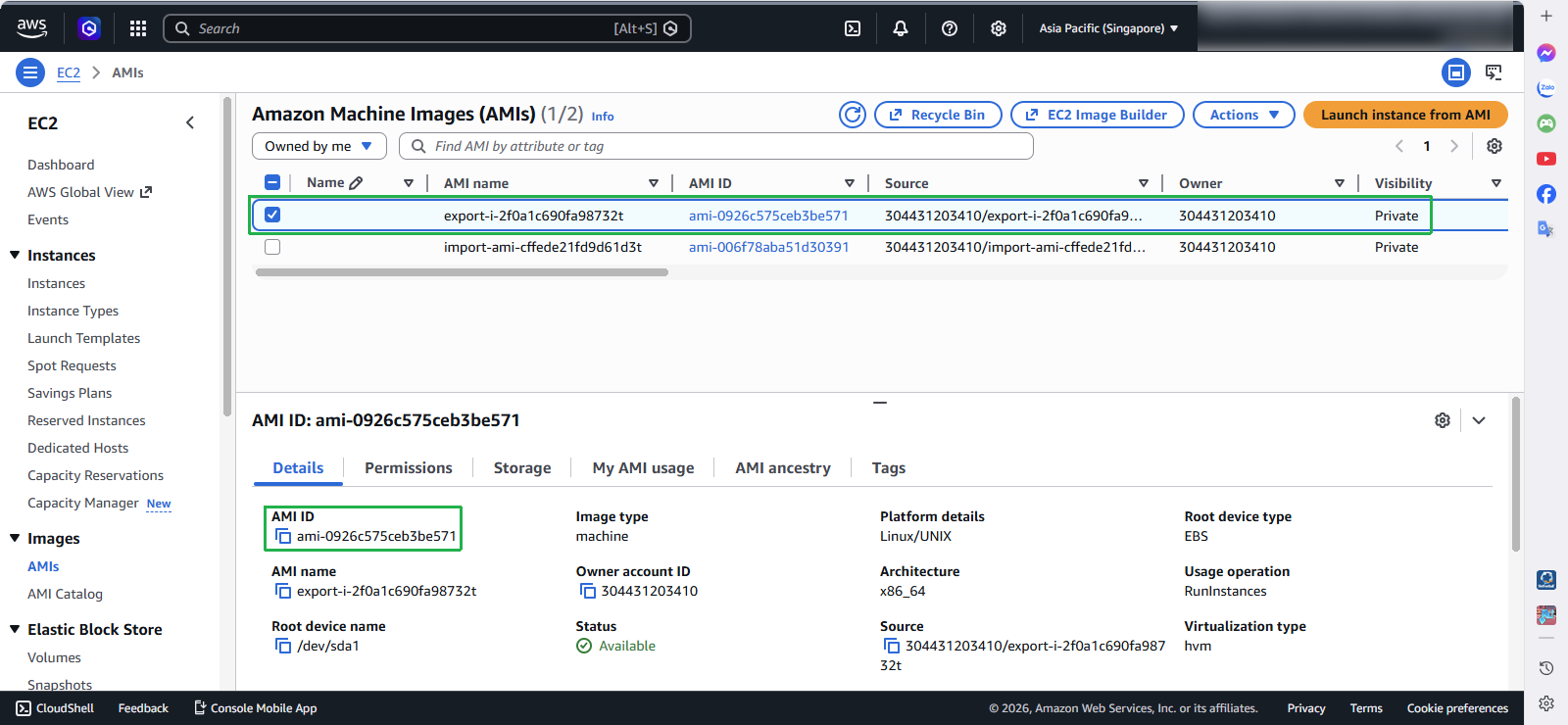Screen dimensions: 1568x725
Task: Collapse the AMI details panel chevron
Action: (x=1479, y=420)
